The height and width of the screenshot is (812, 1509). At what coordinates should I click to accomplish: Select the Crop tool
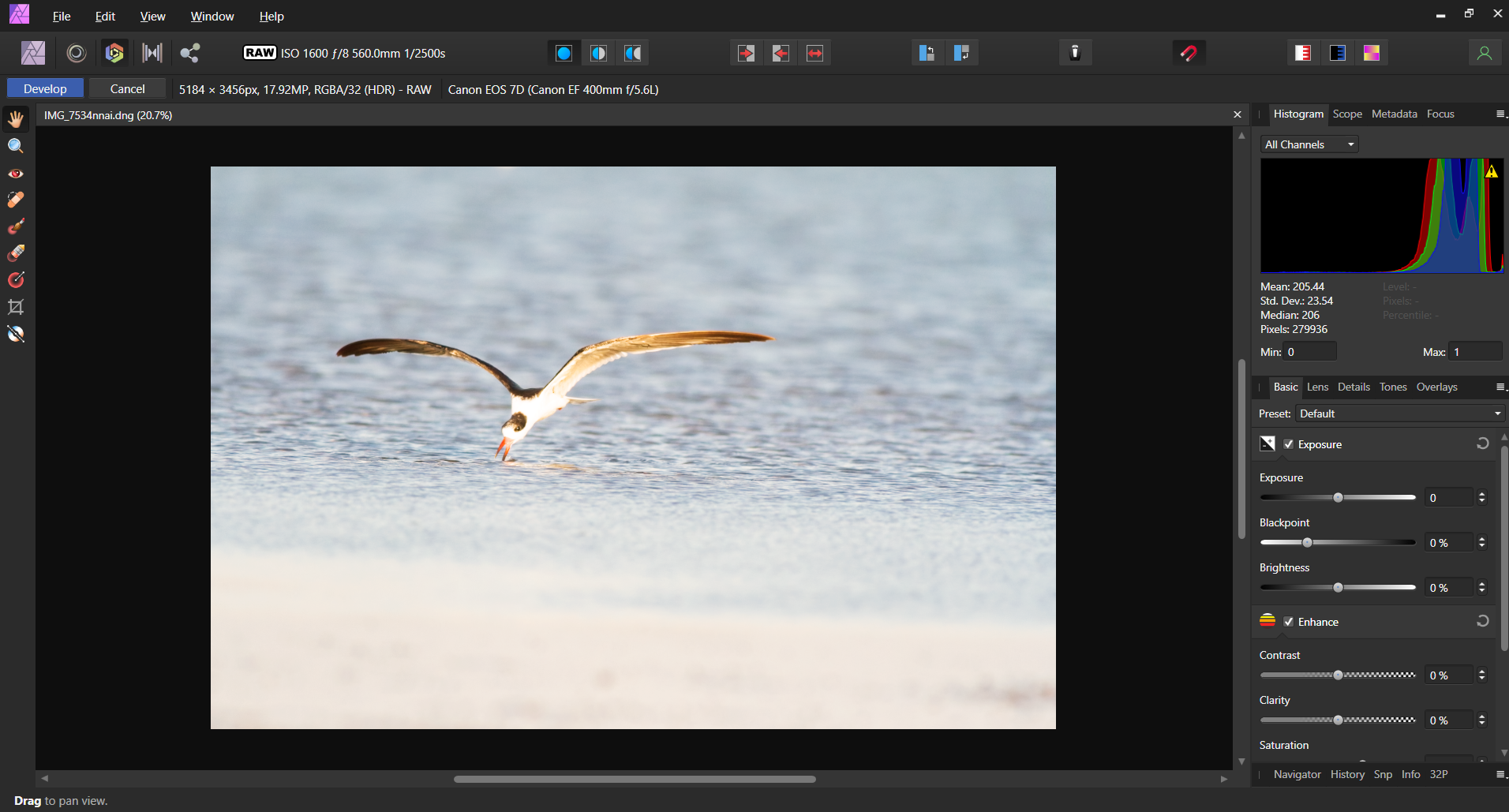click(x=16, y=307)
